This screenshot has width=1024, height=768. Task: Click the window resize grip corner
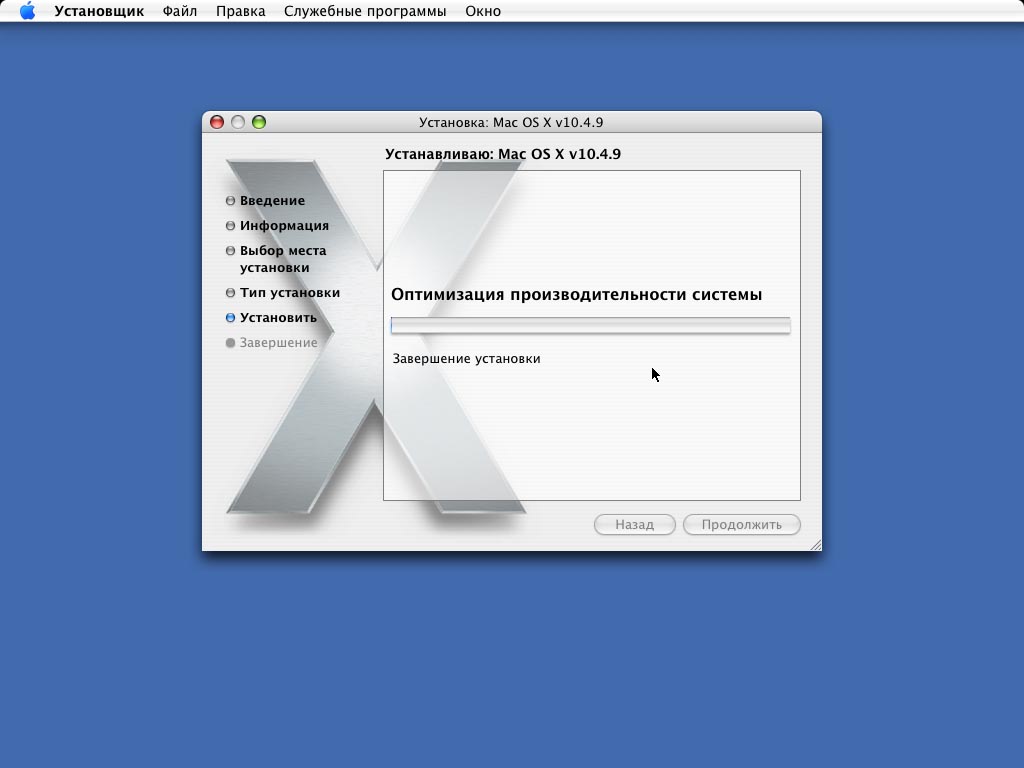816,545
